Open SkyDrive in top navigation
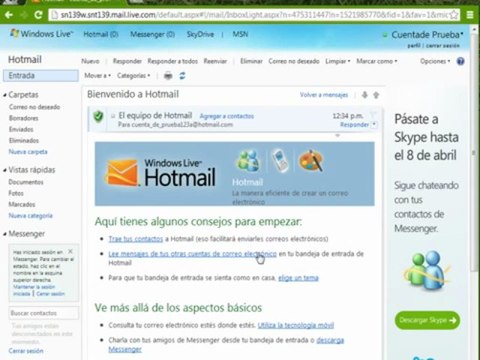The image size is (480, 360). 200,34
